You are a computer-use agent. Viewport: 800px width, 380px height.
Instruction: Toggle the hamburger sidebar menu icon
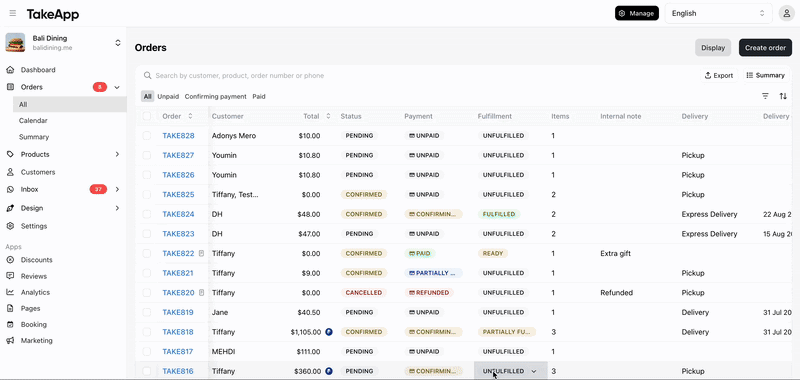pyautogui.click(x=13, y=13)
